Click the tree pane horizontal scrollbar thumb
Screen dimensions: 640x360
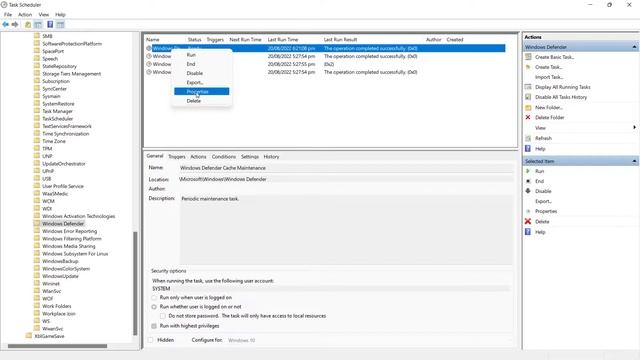coord(58,346)
